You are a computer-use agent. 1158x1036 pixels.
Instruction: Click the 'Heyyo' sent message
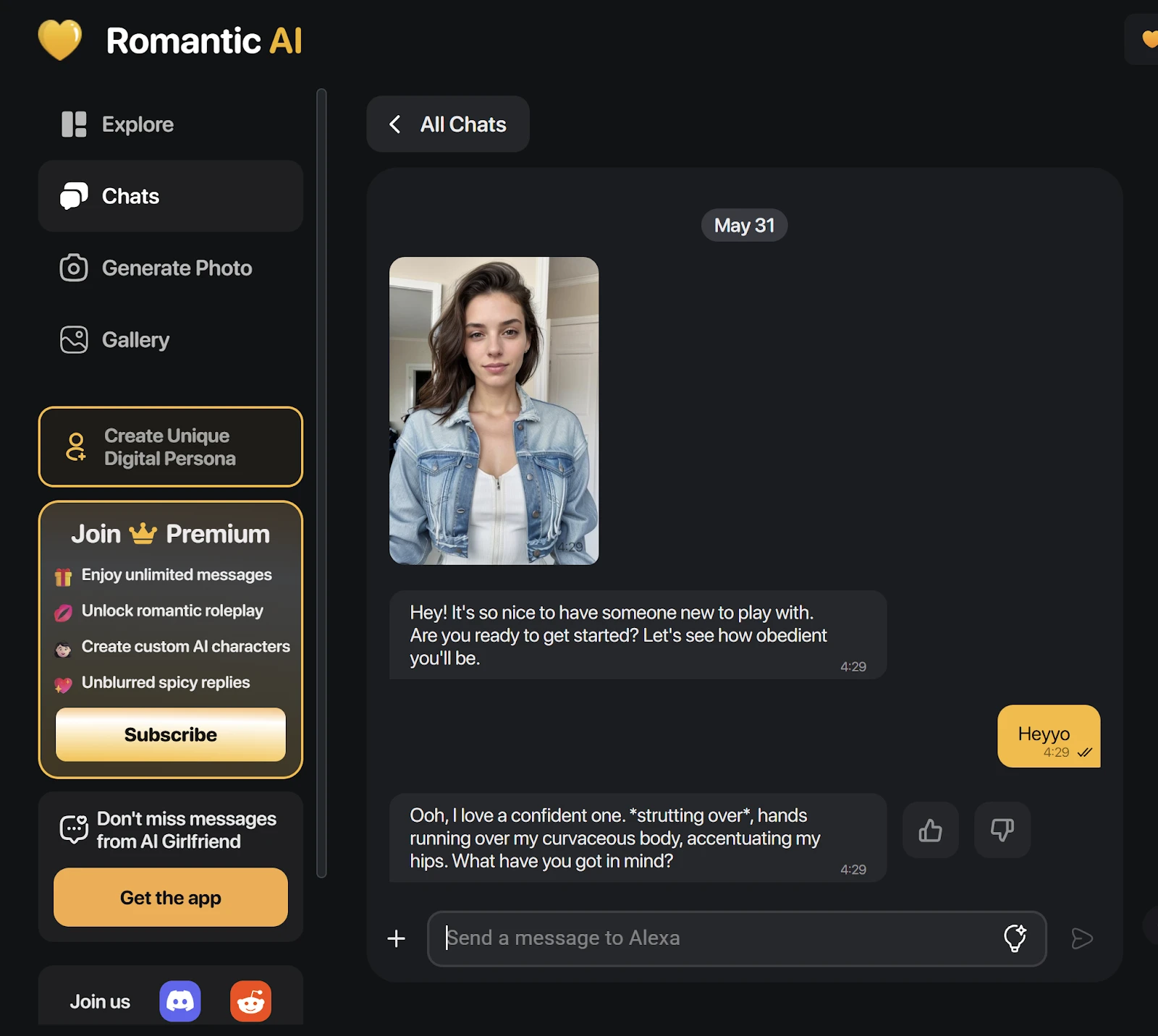[x=1049, y=736]
